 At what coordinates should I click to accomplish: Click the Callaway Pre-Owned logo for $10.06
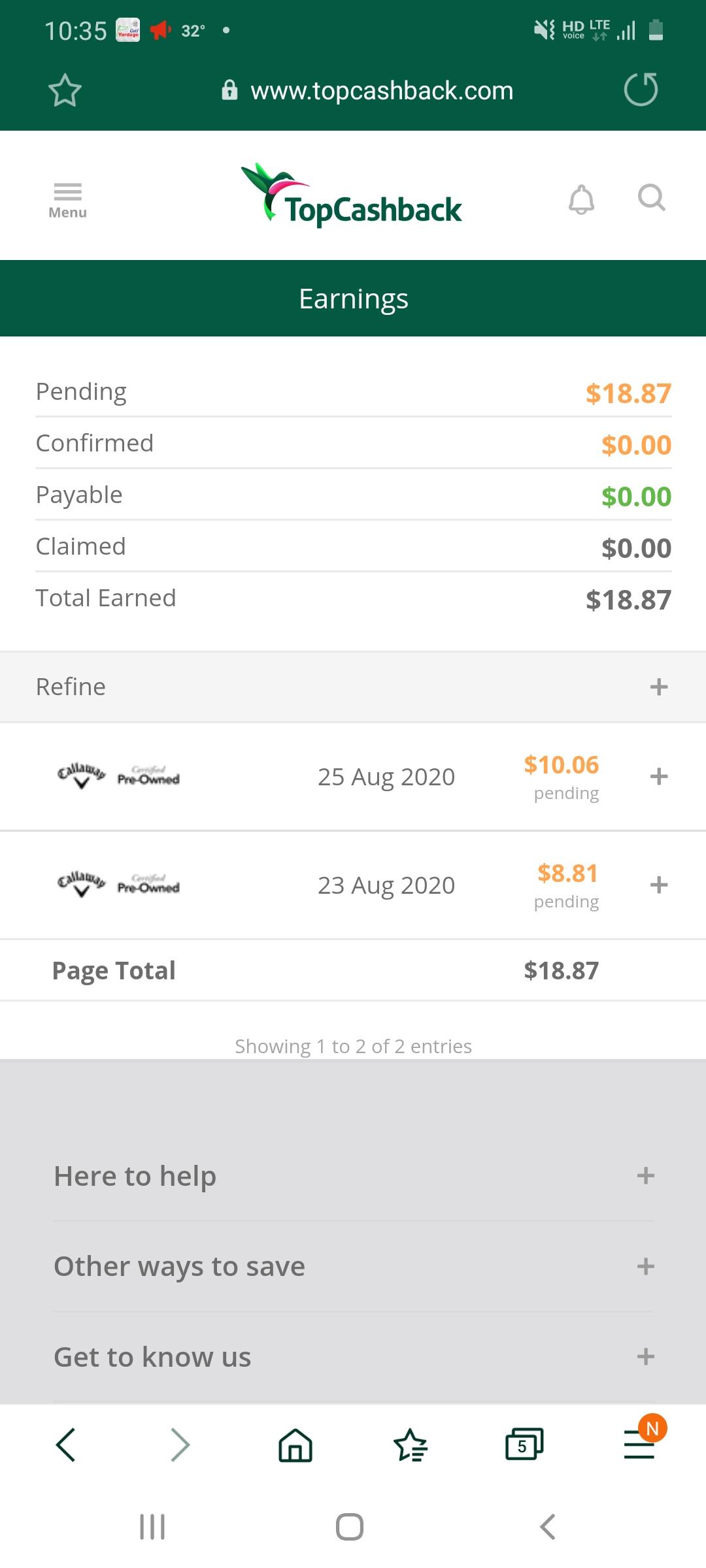click(x=118, y=776)
